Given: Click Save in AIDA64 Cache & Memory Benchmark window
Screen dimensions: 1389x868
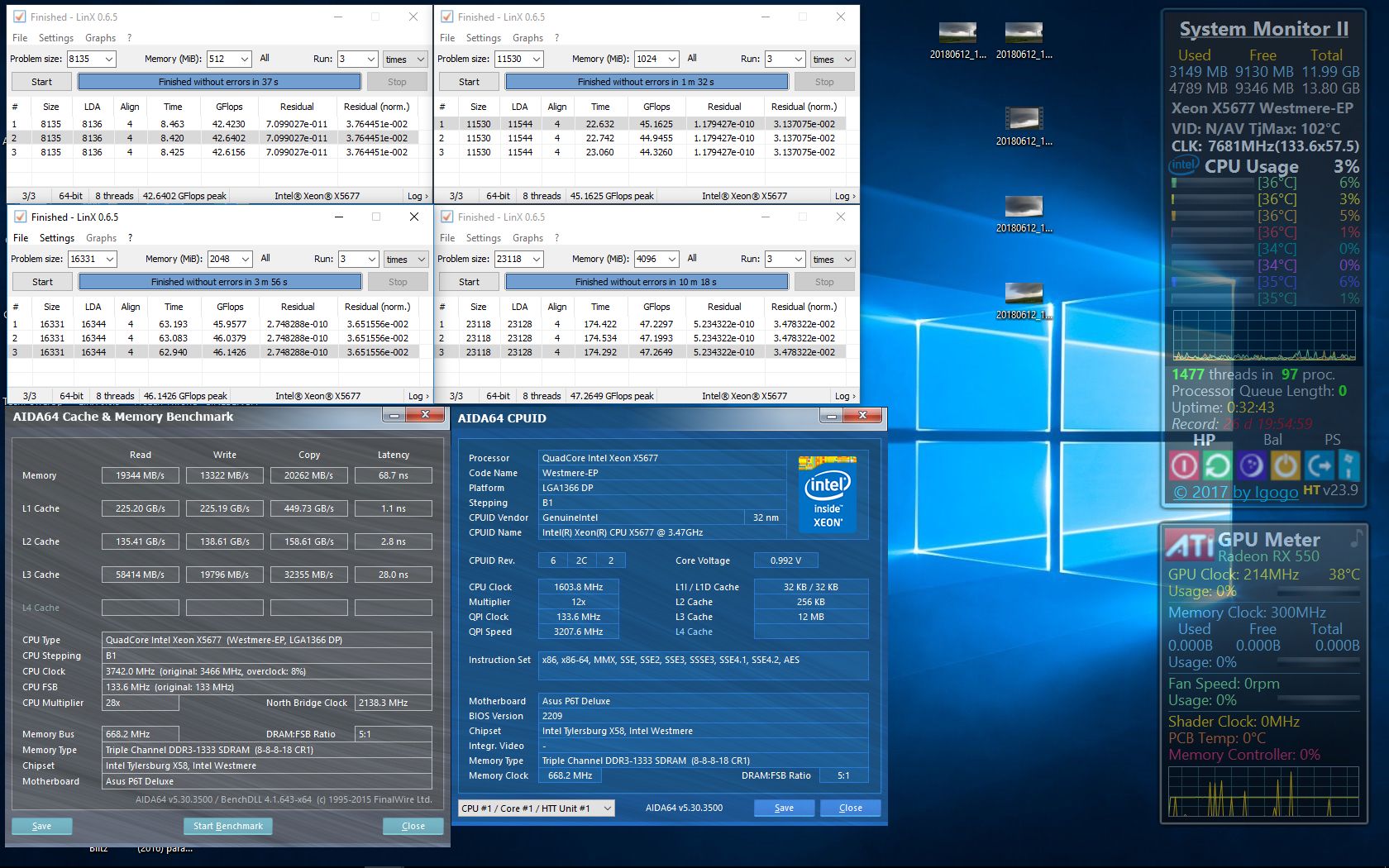Looking at the screenshot, I should pyautogui.click(x=41, y=826).
